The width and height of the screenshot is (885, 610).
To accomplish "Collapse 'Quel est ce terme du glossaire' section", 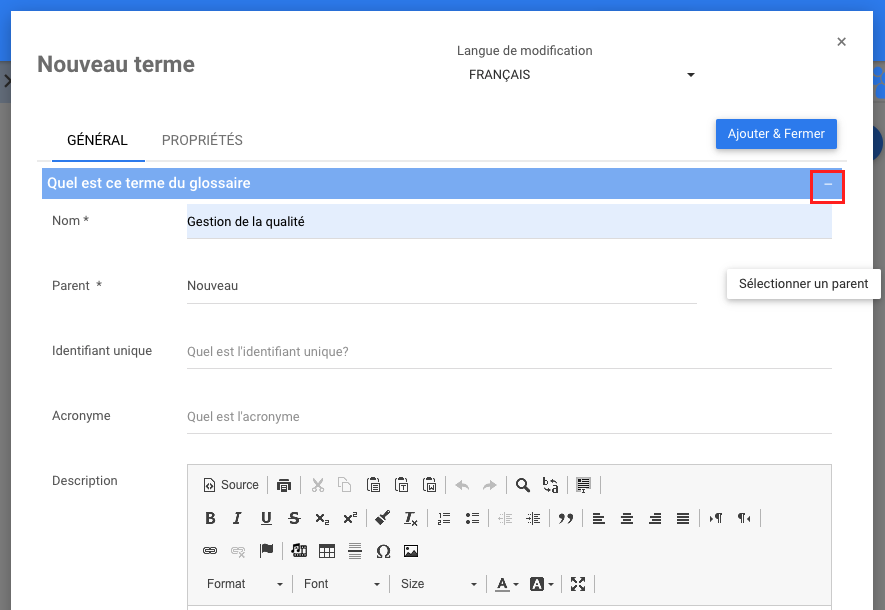I will [827, 184].
